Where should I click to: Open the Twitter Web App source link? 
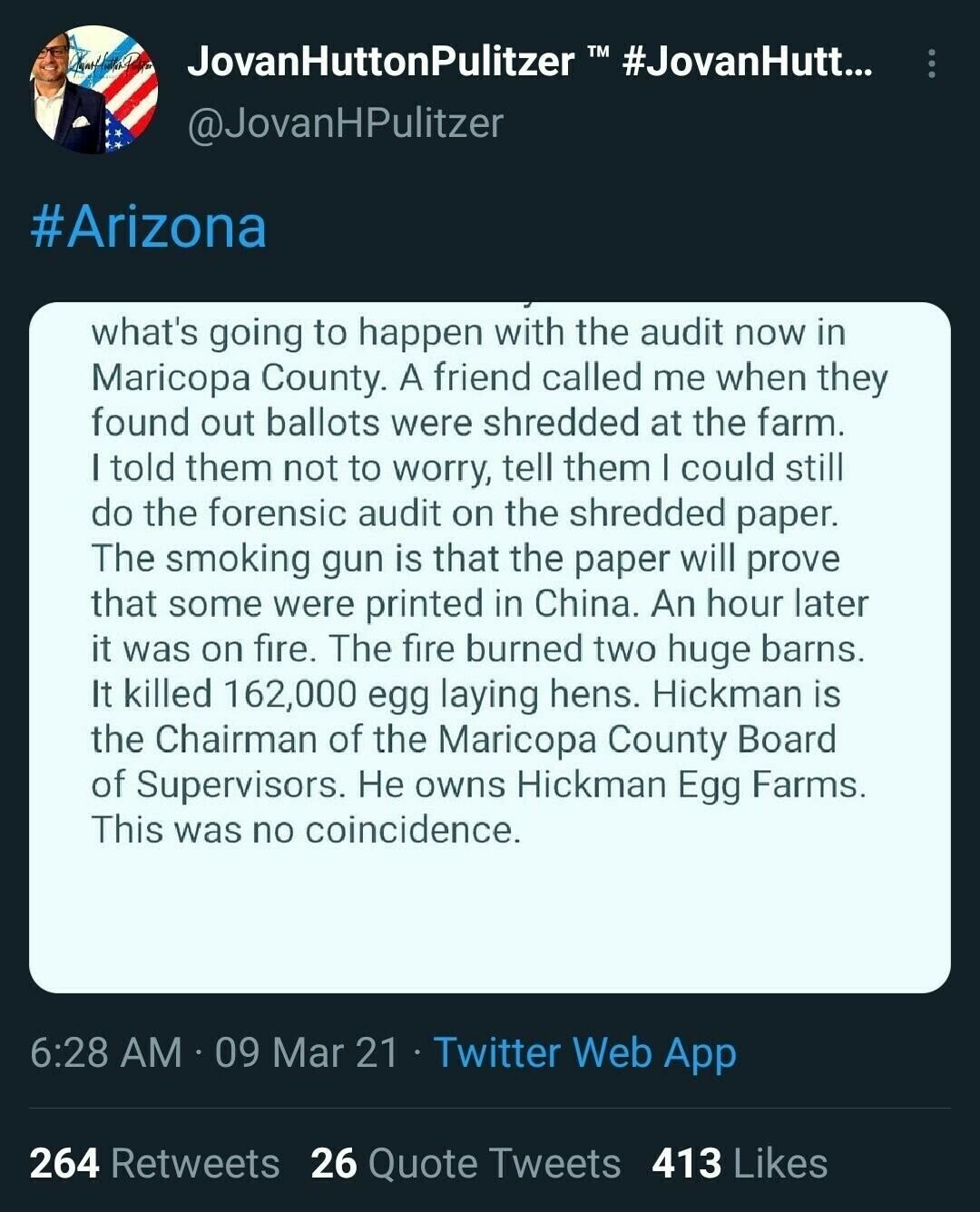coord(585,1053)
